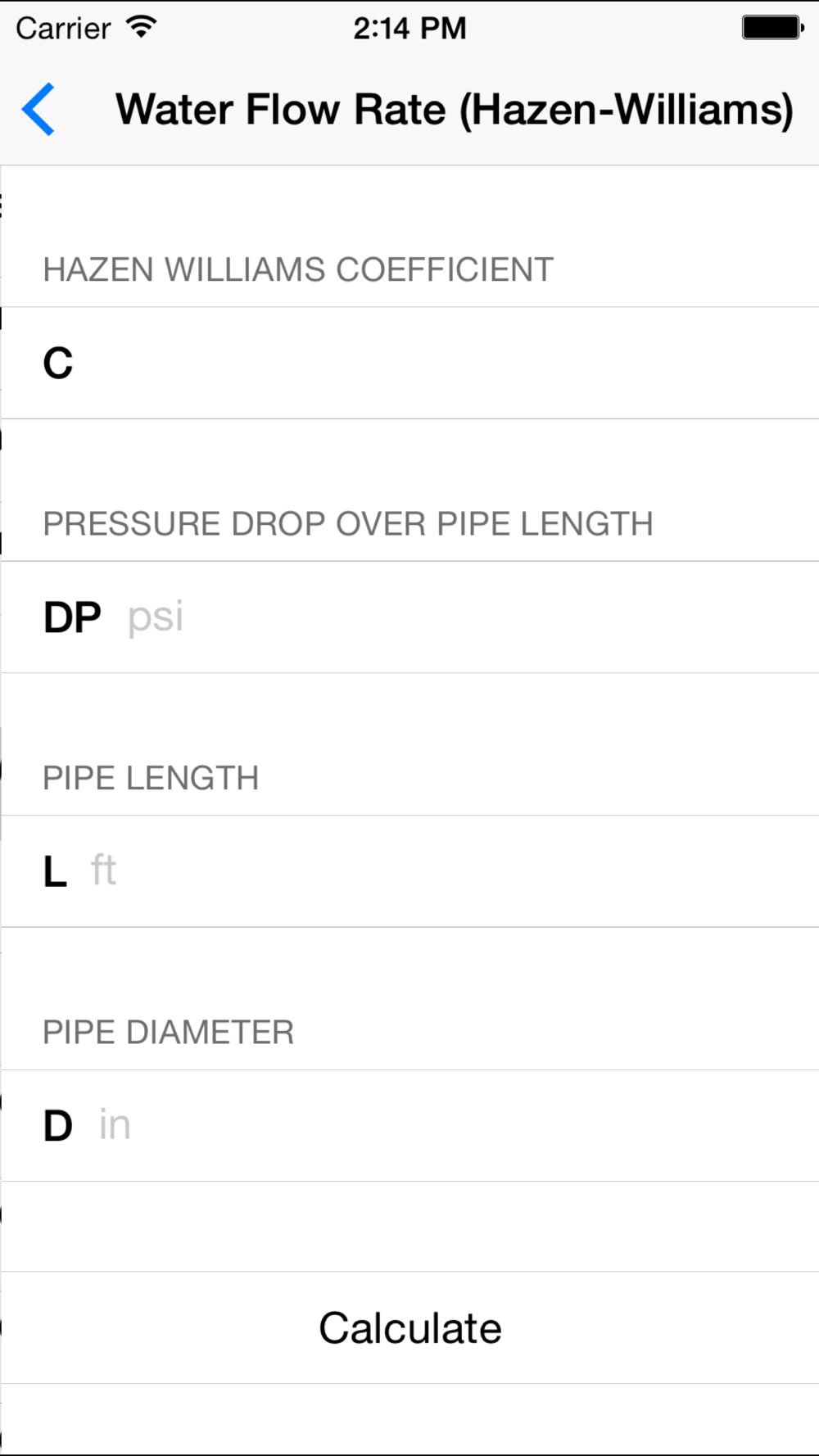
Task: Tap the psi placeholder text
Action: [156, 617]
